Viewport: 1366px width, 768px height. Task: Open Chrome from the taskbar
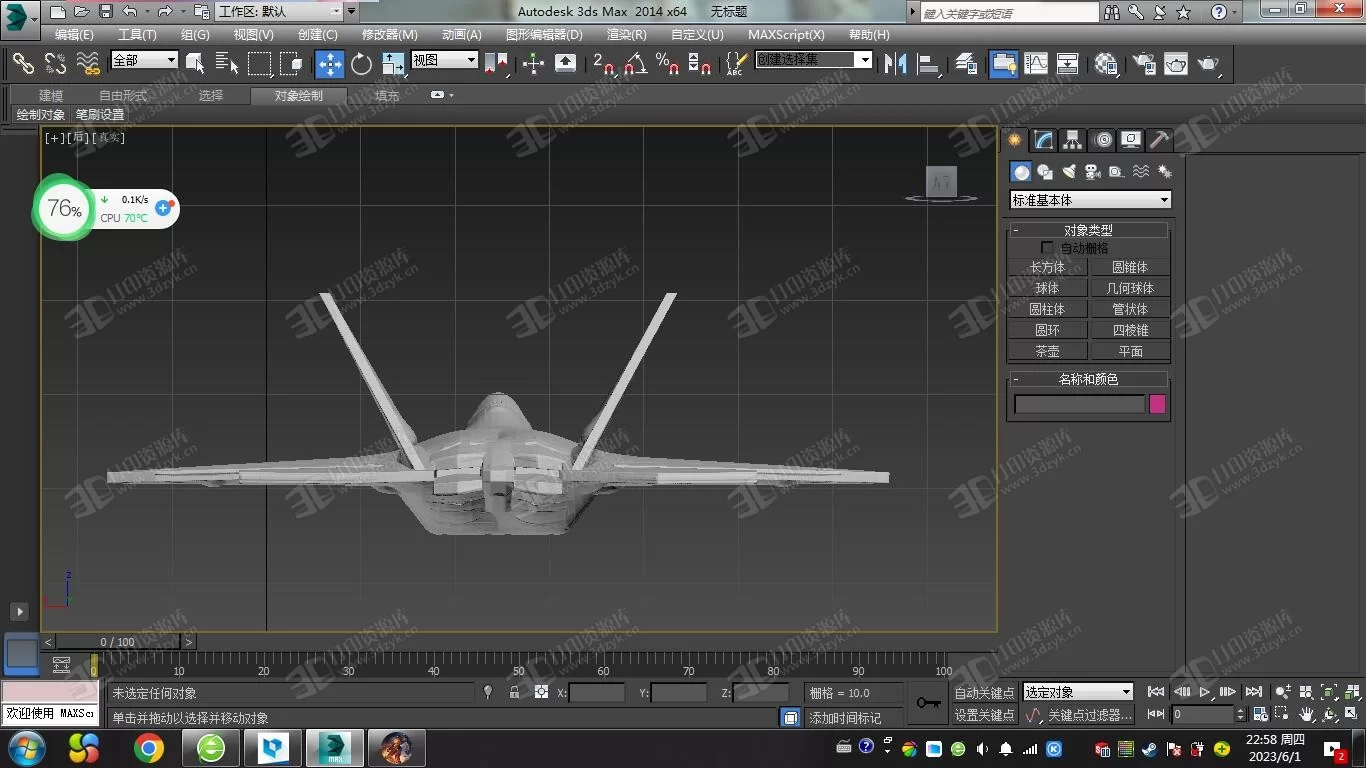(149, 748)
